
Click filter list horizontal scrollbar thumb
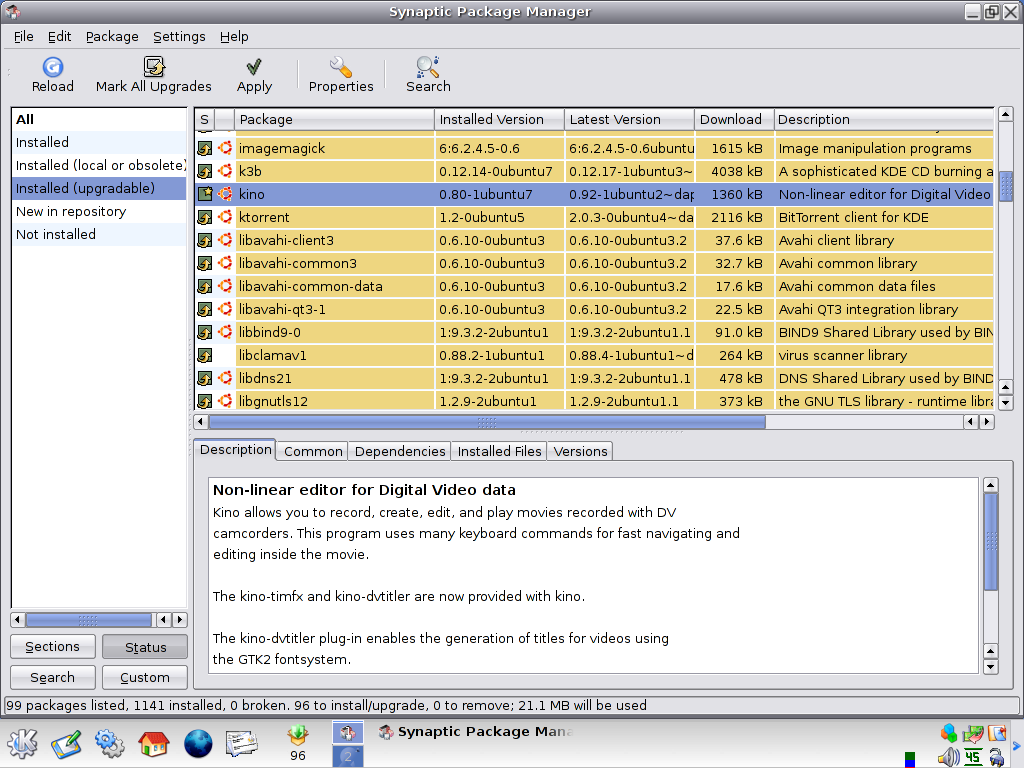point(88,619)
